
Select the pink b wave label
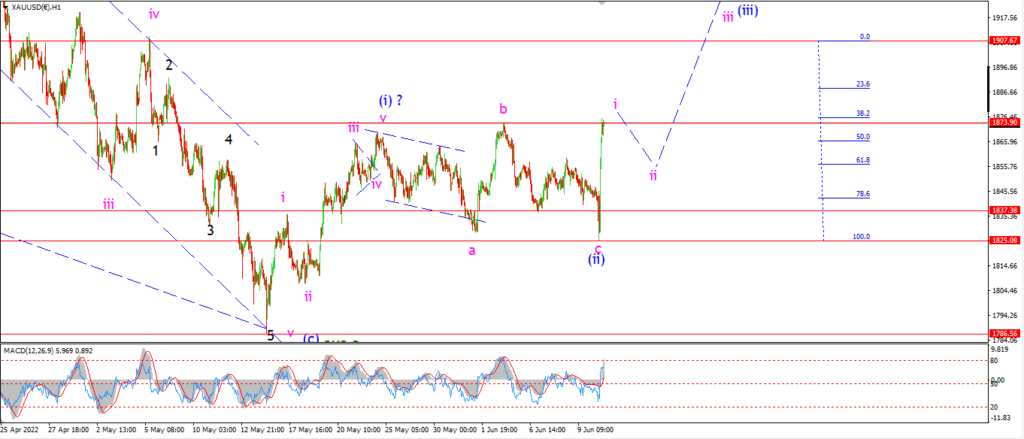[x=503, y=108]
